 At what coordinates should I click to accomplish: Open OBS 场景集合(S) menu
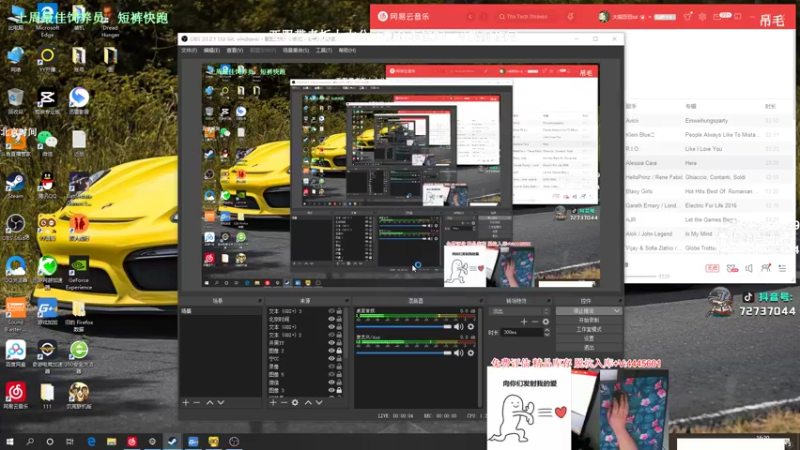tap(296, 51)
